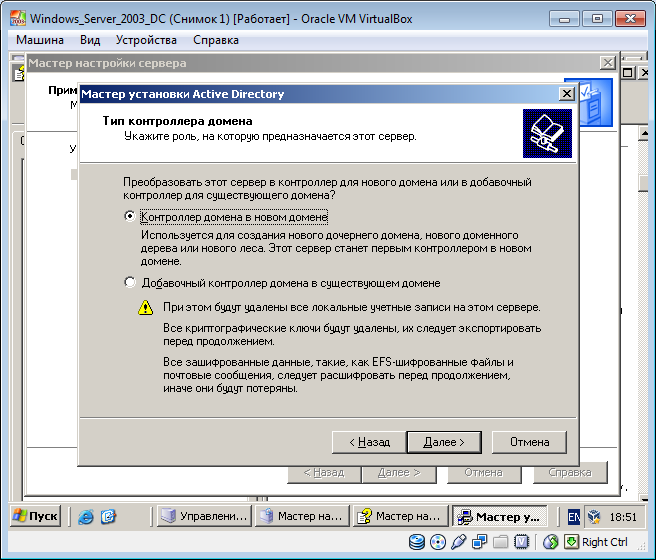Click disabled Далее button in server wizard
Screen dimensions: 656x560
click(x=399, y=473)
